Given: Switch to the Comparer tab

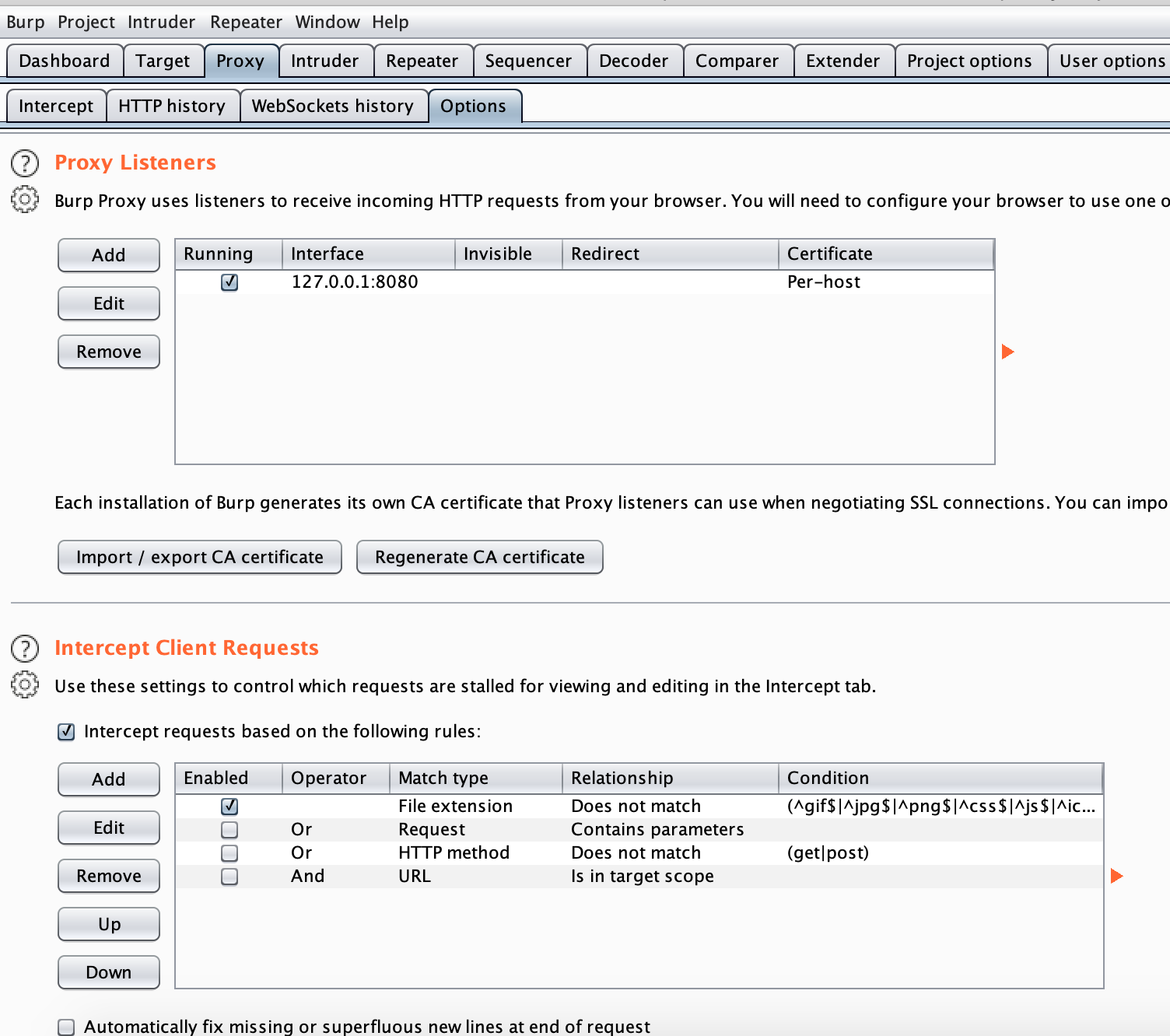Looking at the screenshot, I should tap(737, 61).
